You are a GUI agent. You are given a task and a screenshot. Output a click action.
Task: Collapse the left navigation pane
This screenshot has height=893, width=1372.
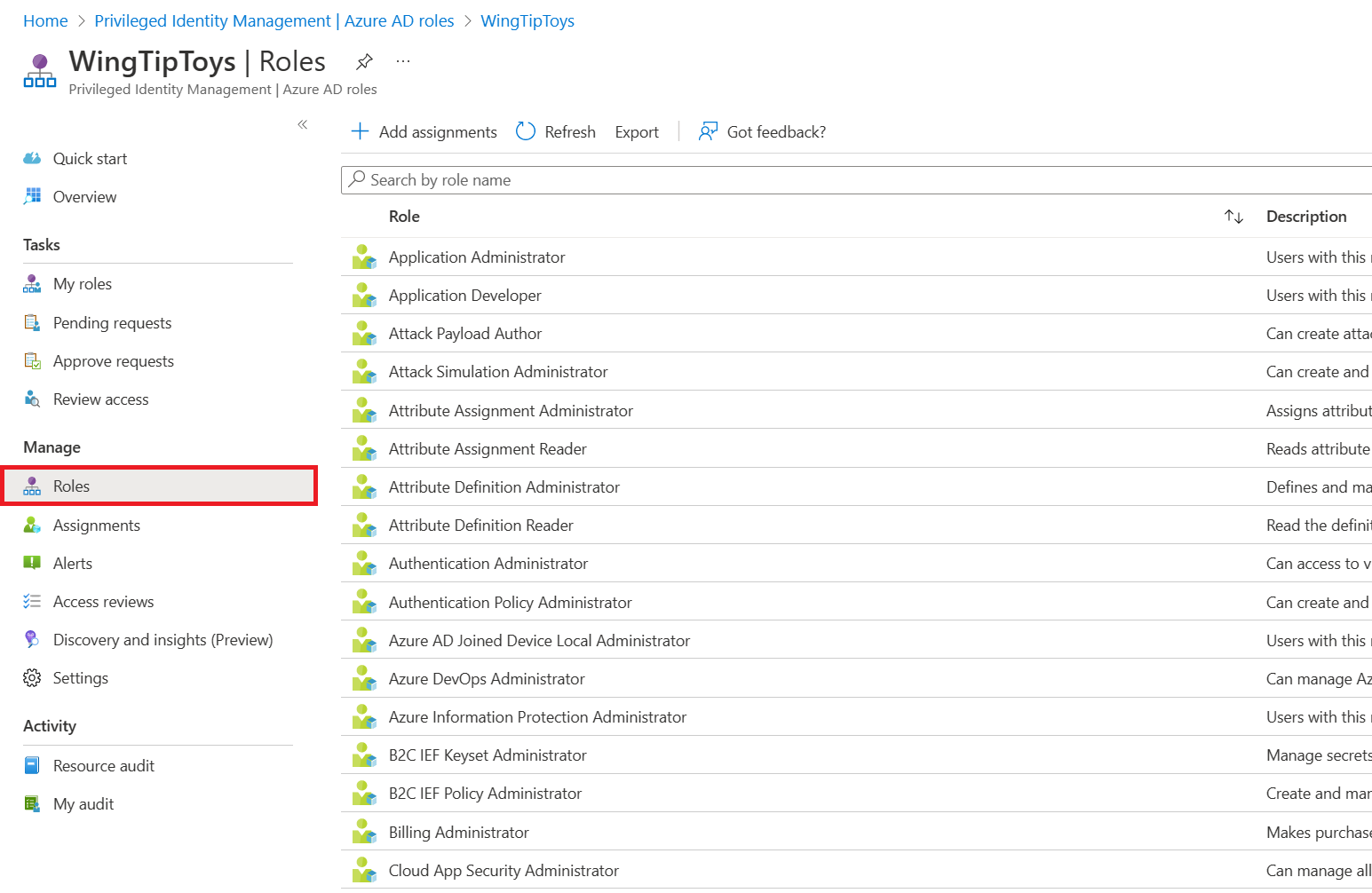303,124
